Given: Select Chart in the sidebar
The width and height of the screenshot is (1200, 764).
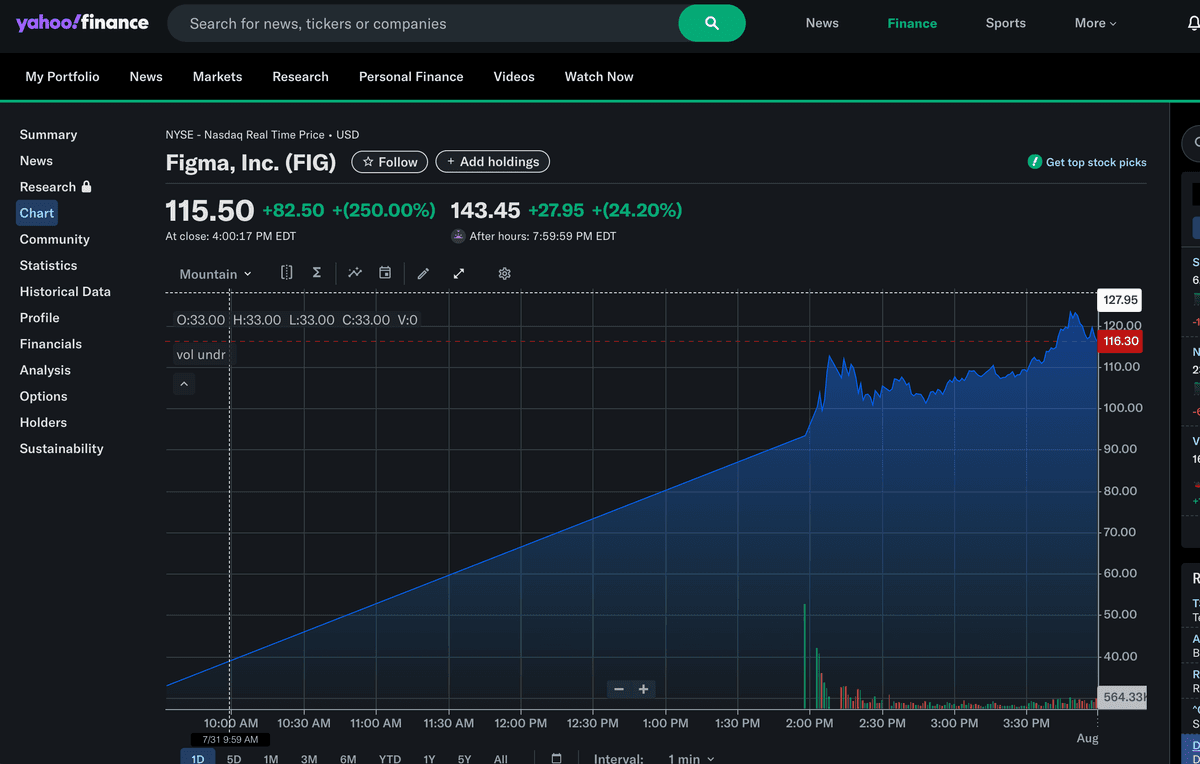Looking at the screenshot, I should pos(37,213).
